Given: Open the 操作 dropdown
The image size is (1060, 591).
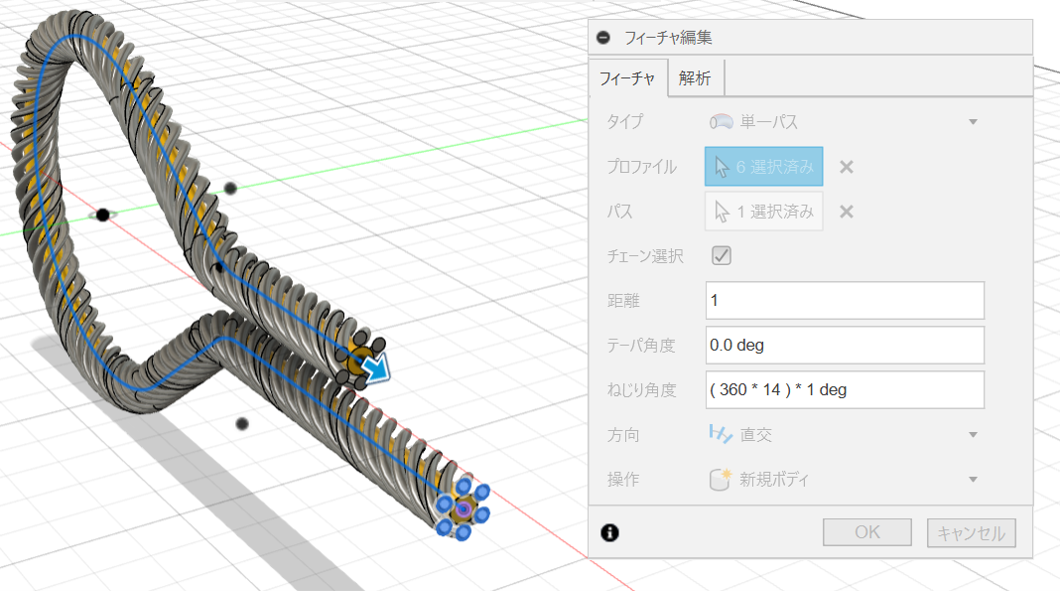Looking at the screenshot, I should point(971,480).
